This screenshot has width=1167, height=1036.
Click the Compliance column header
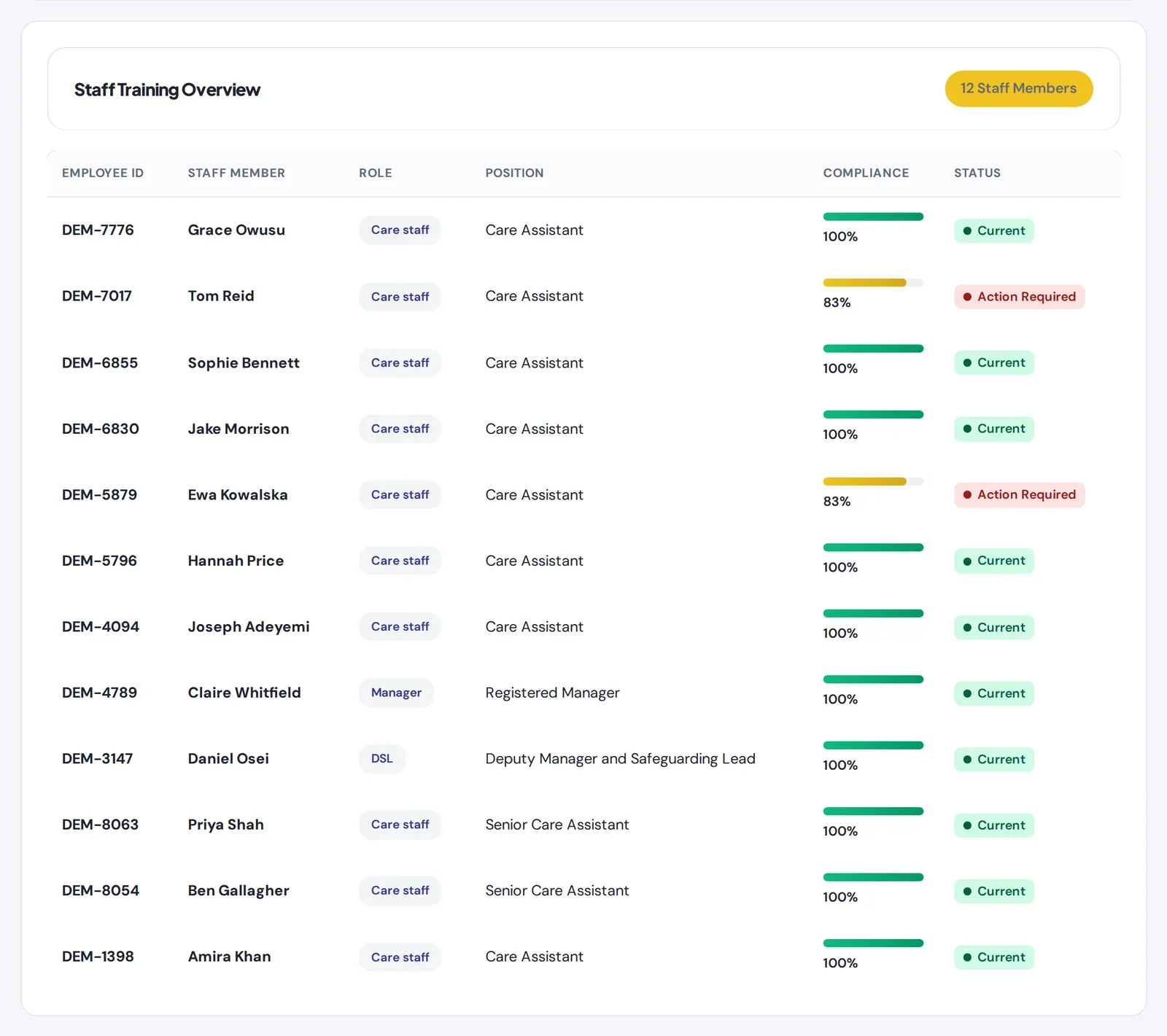[866, 173]
